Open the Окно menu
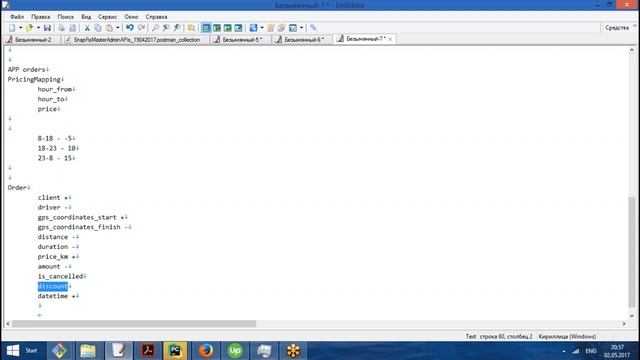This screenshot has width=640, height=360. 131,17
